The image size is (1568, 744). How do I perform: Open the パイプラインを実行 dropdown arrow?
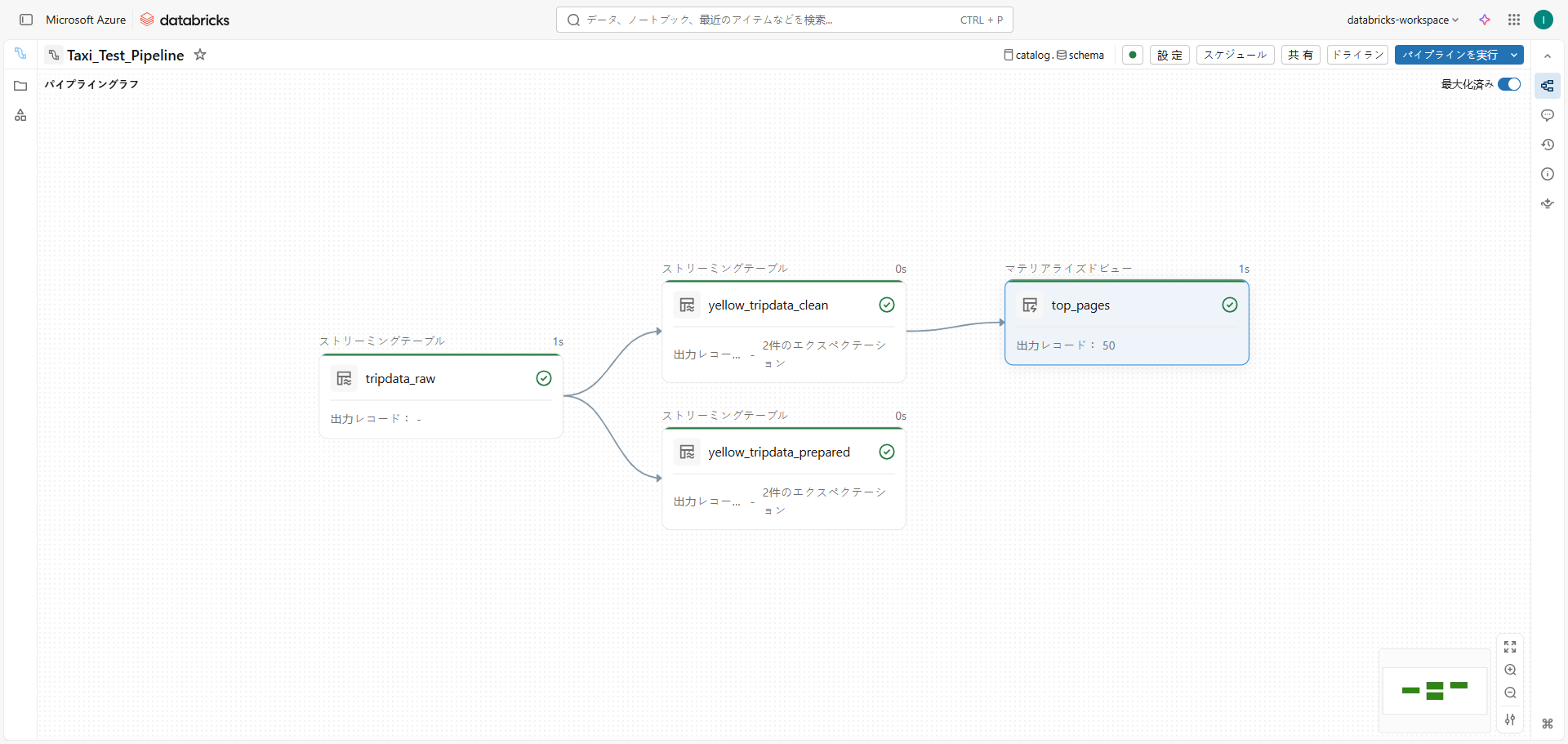coord(1514,55)
